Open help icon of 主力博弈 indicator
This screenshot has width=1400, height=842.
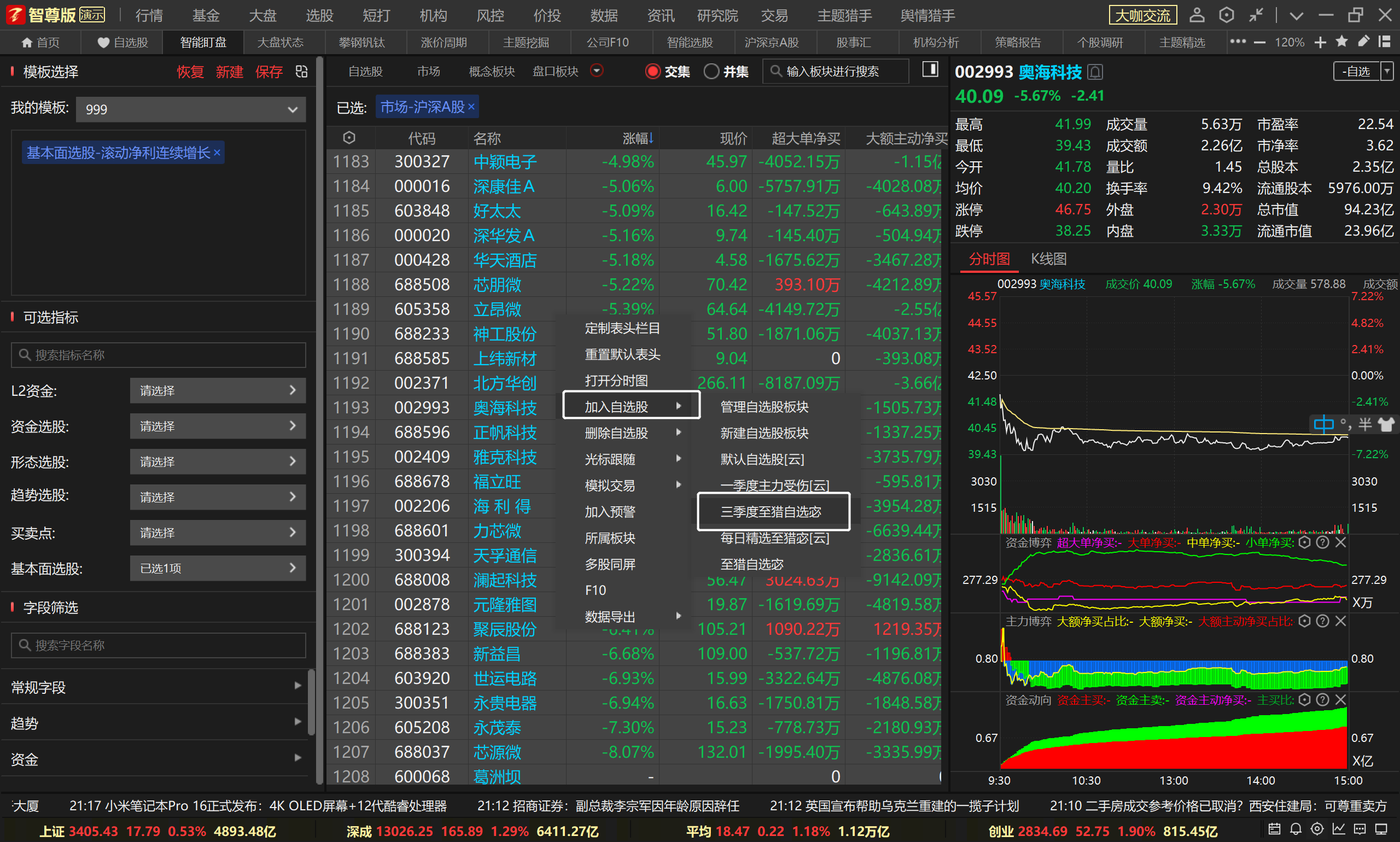tap(1322, 621)
